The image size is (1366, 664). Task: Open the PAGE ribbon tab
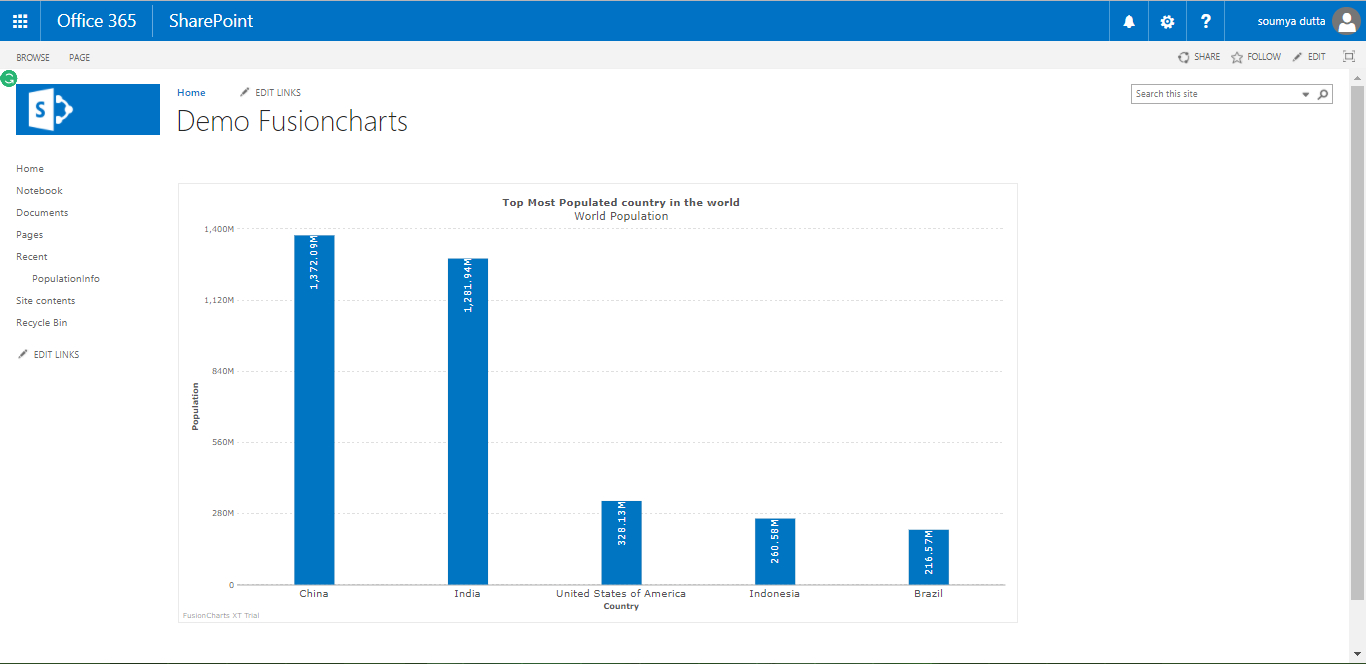click(79, 58)
